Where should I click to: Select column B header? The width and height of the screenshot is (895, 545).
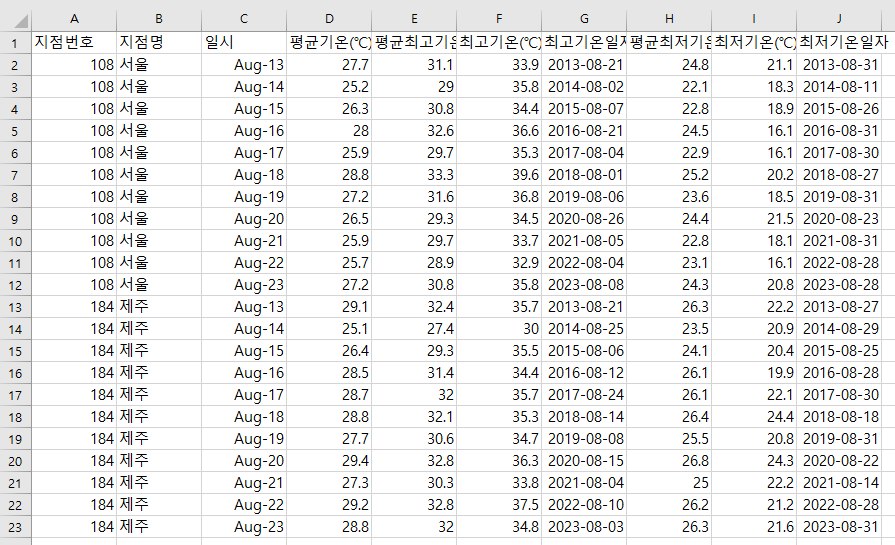tap(159, 19)
